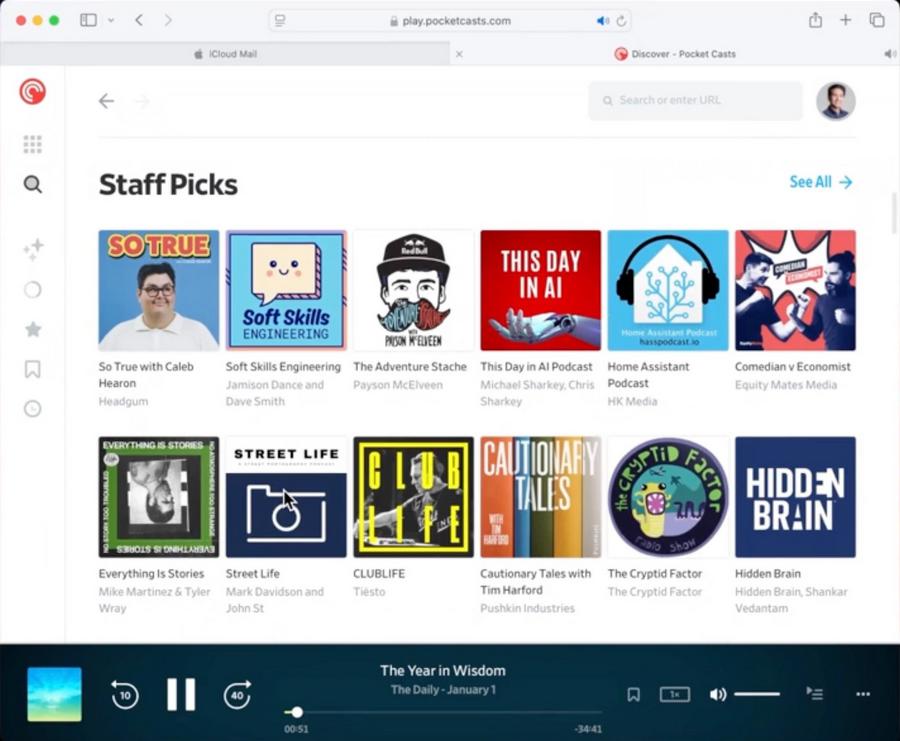Switch to the iCloud Mail tab
The image size is (900, 741).
[225, 54]
